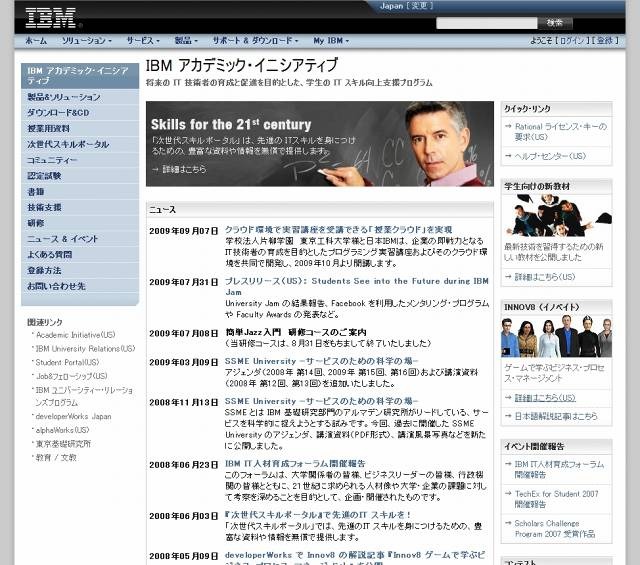Click the graduates photo under 学生向けの新教材
Image resolution: width=640 pixels, height=565 pixels.
pyautogui.click(x=557, y=216)
